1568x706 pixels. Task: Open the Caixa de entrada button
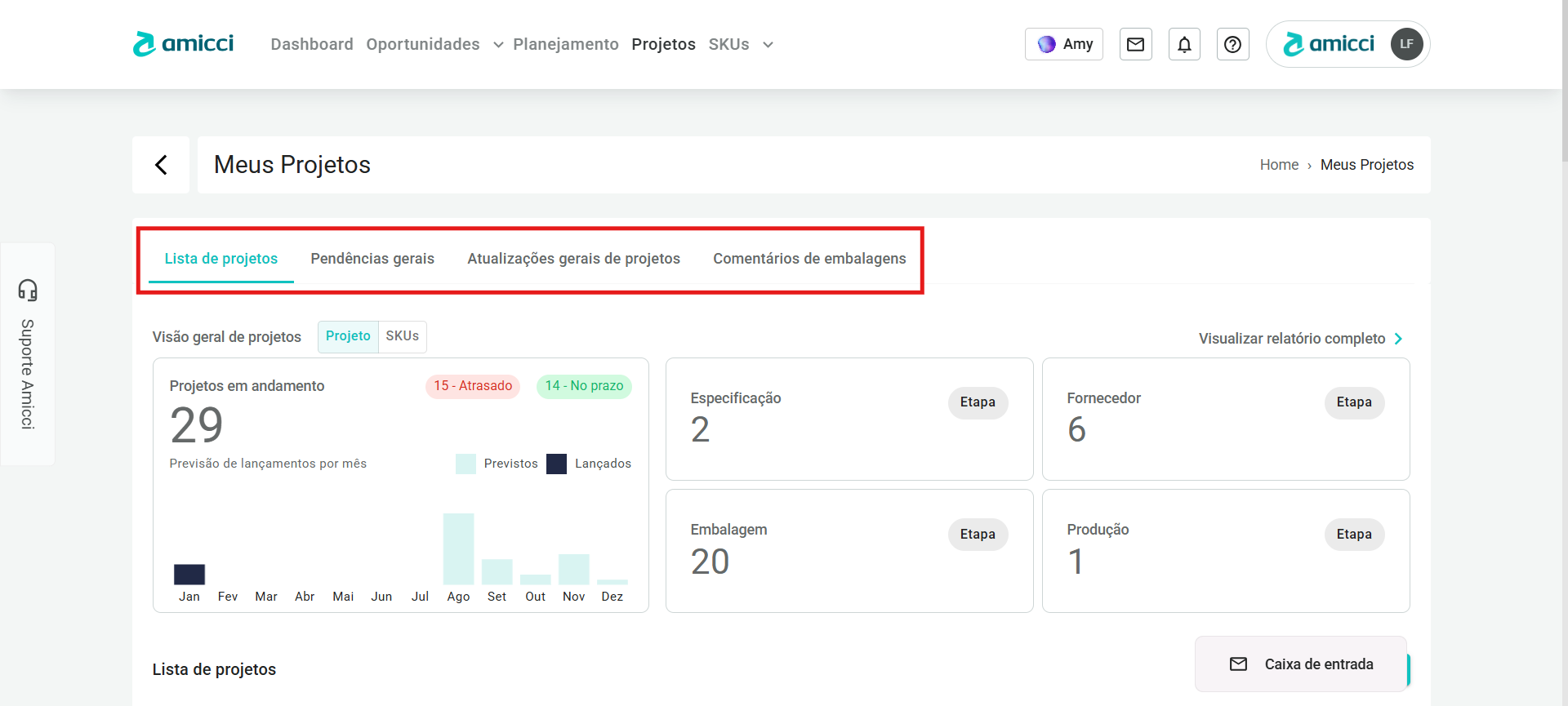coord(1301,664)
